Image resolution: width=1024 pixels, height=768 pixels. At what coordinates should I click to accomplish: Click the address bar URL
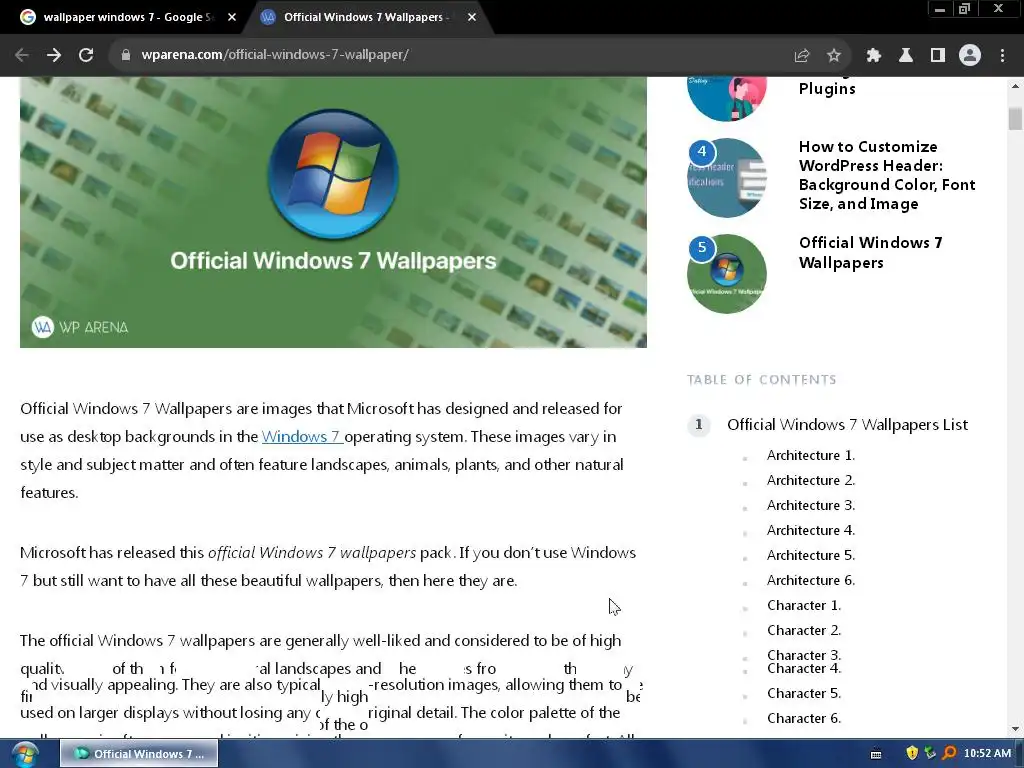tap(275, 55)
